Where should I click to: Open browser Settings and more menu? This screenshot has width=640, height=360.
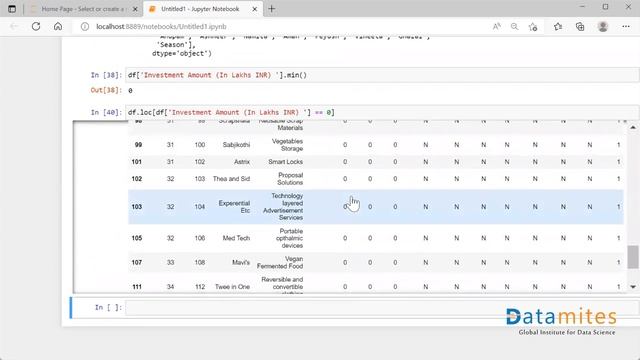click(626, 27)
